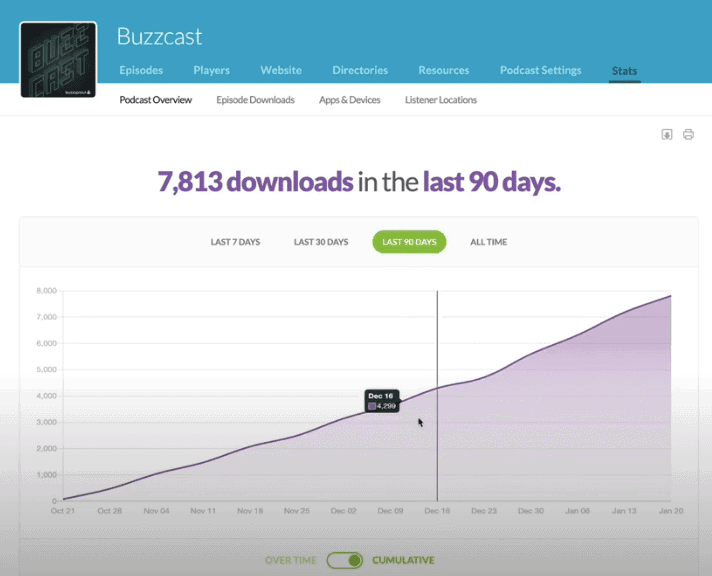Click the Dec 16 x-axis label

(437, 511)
